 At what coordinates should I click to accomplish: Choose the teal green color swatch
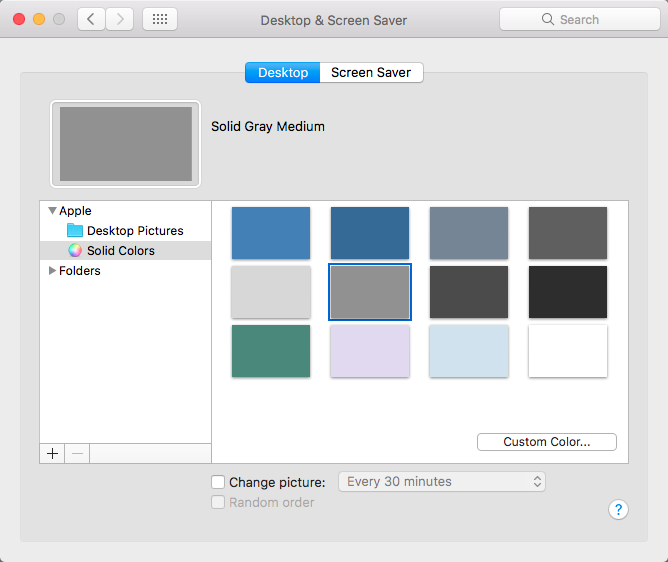271,351
